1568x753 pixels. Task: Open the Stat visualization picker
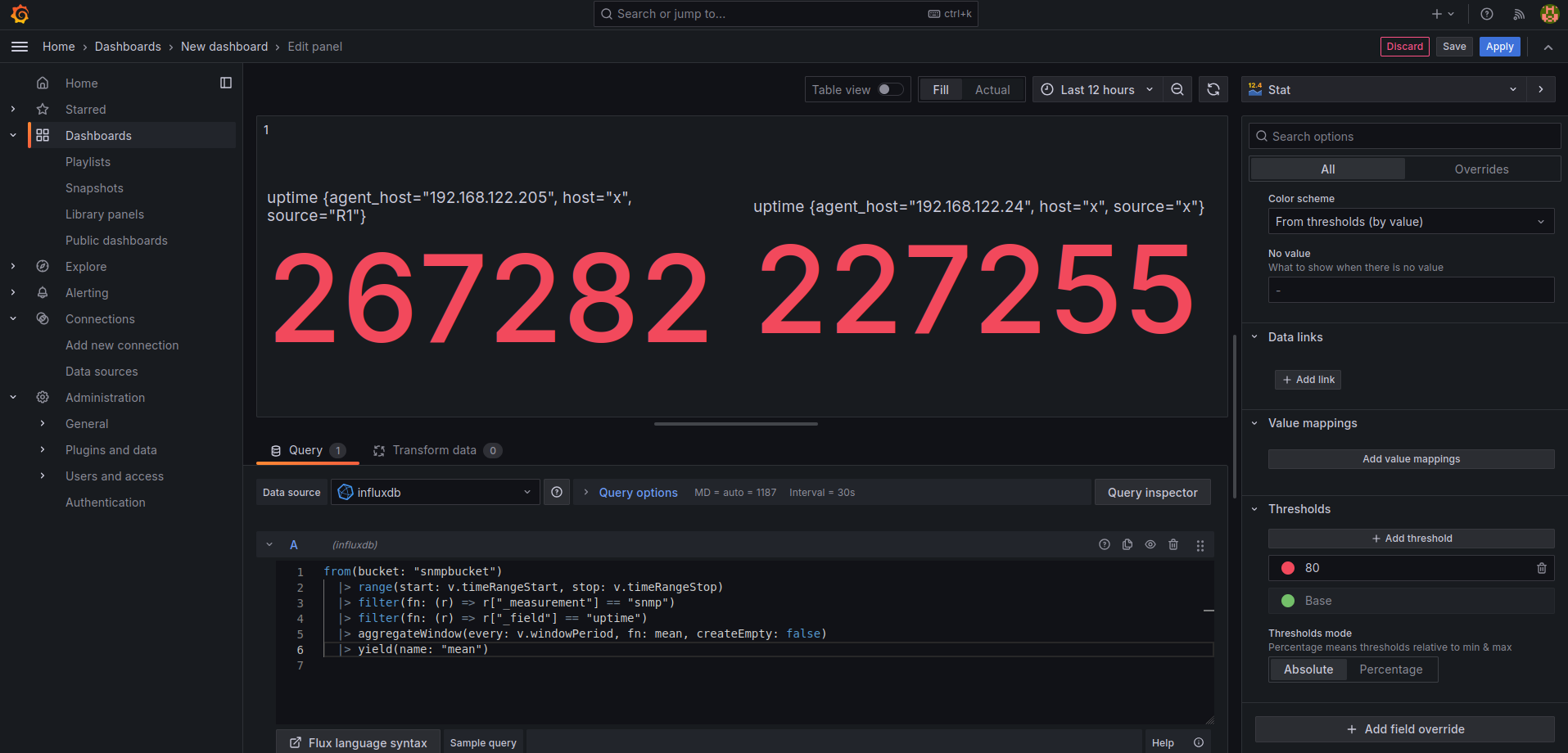click(x=1385, y=89)
